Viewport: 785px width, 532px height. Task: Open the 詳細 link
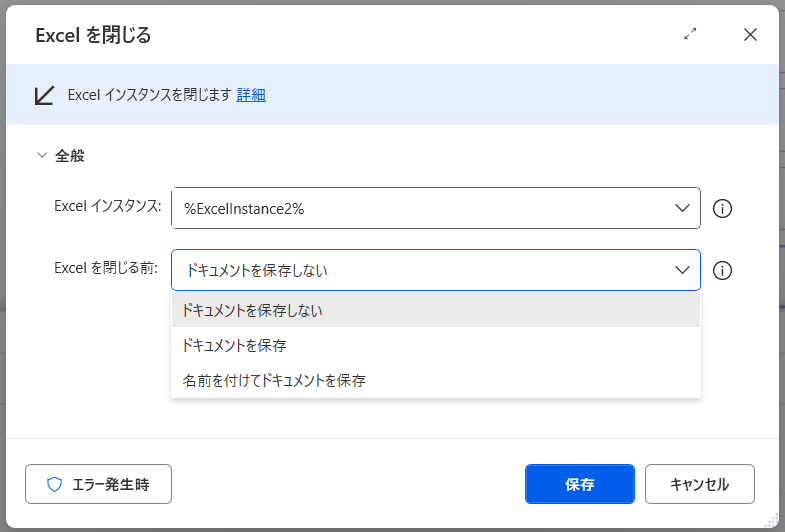click(x=251, y=96)
